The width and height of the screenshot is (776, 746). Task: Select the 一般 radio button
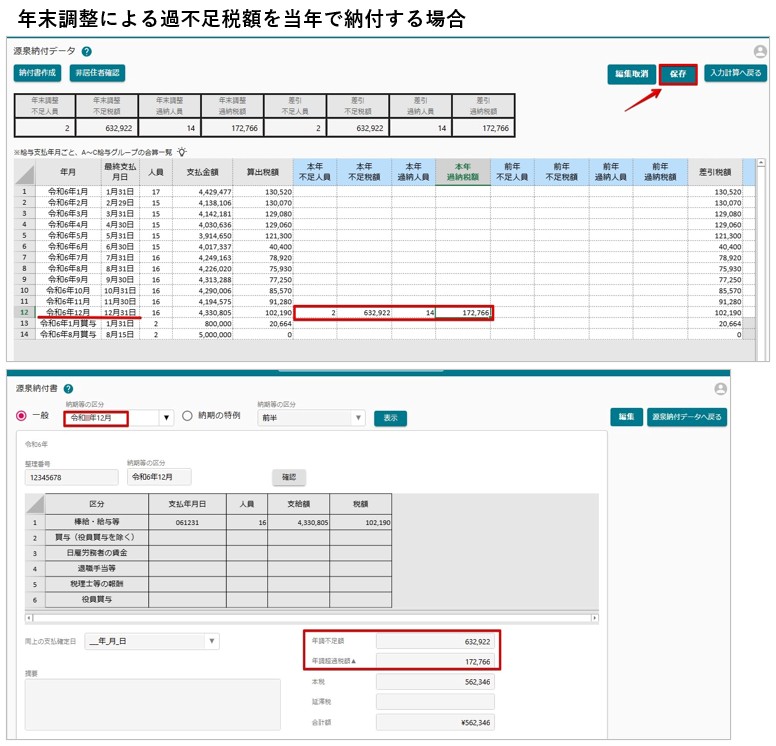click(21, 416)
